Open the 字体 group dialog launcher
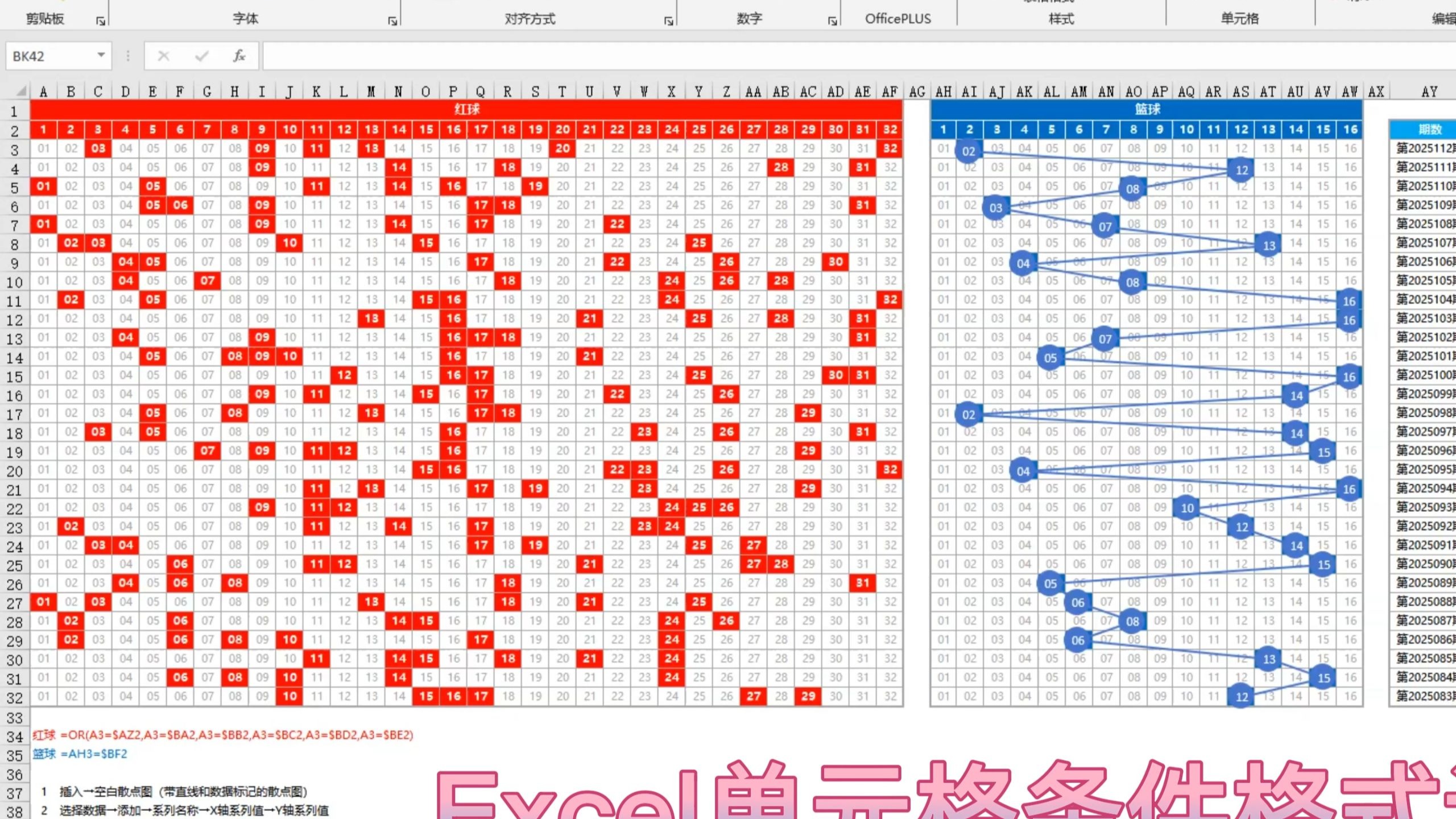The width and height of the screenshot is (1456, 819). click(x=392, y=21)
